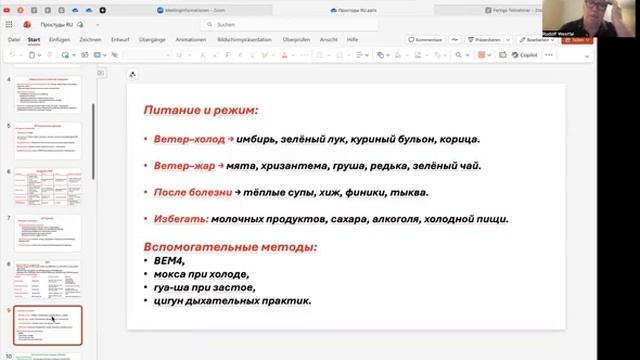Click the text highlight color icon
Screen dimensions: 640x360
click(264, 55)
